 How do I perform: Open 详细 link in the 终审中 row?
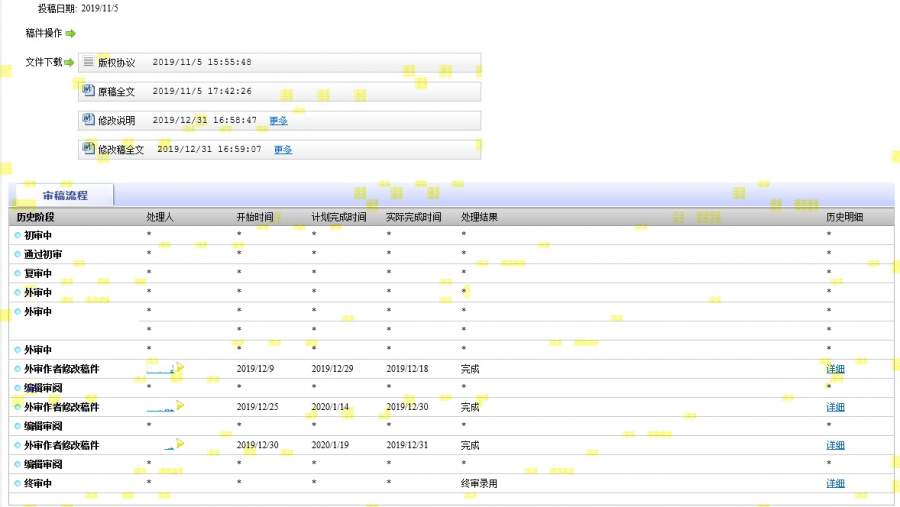[835, 483]
